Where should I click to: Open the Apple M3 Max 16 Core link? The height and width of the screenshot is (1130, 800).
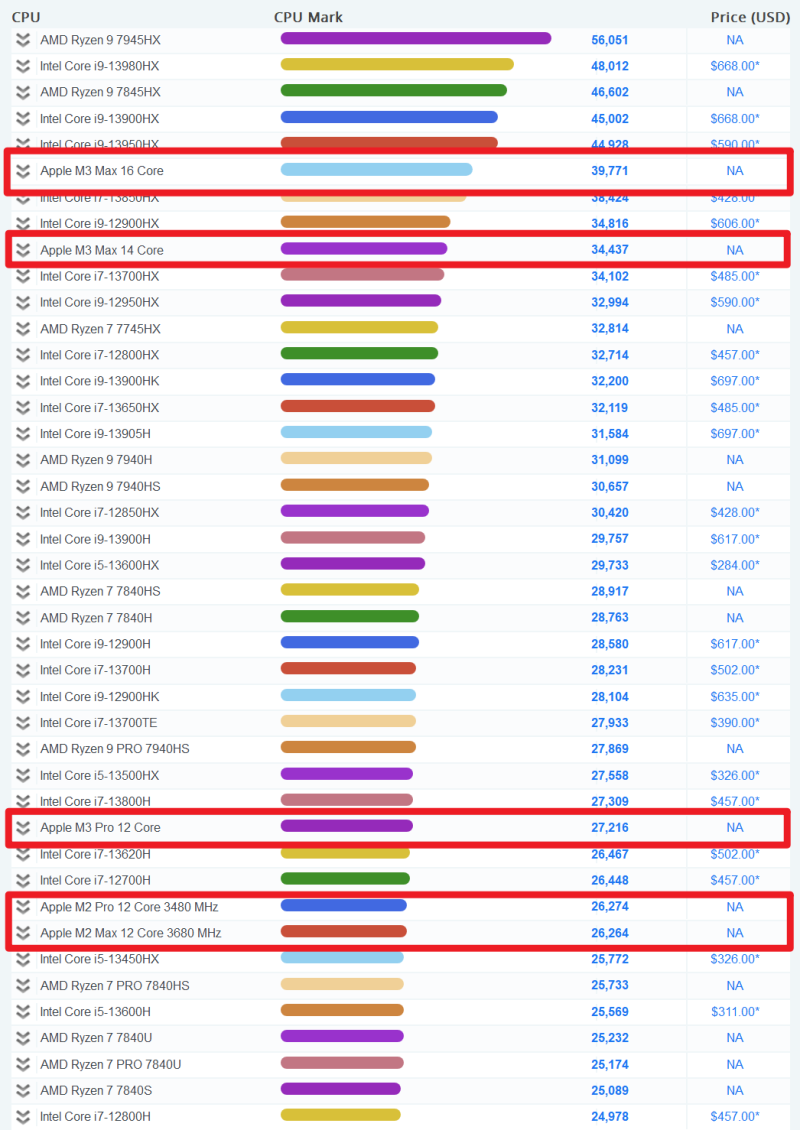pyautogui.click(x=102, y=171)
